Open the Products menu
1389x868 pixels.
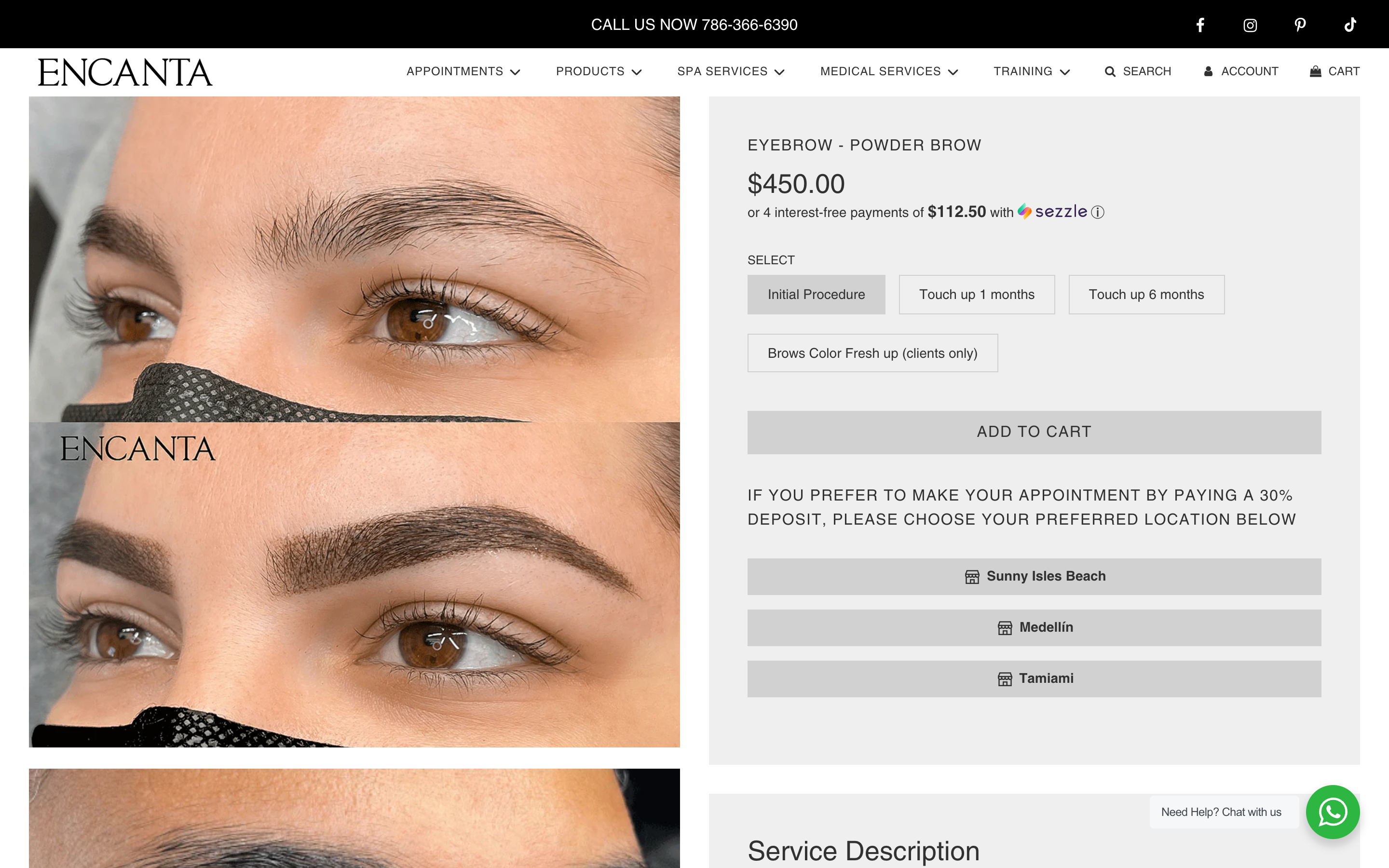pos(598,71)
